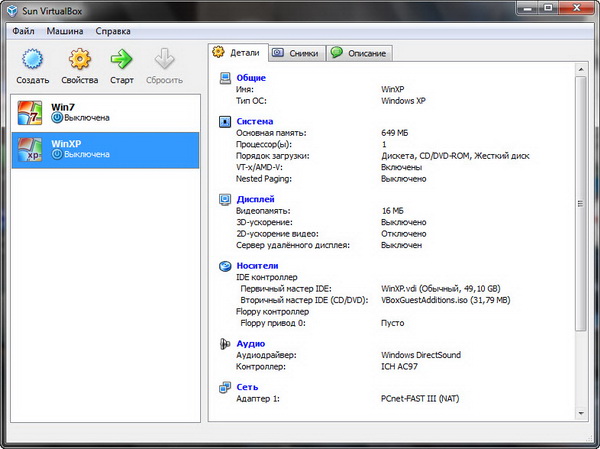Start the machine with green Старт arrow
600x449 pixels.
(122, 59)
